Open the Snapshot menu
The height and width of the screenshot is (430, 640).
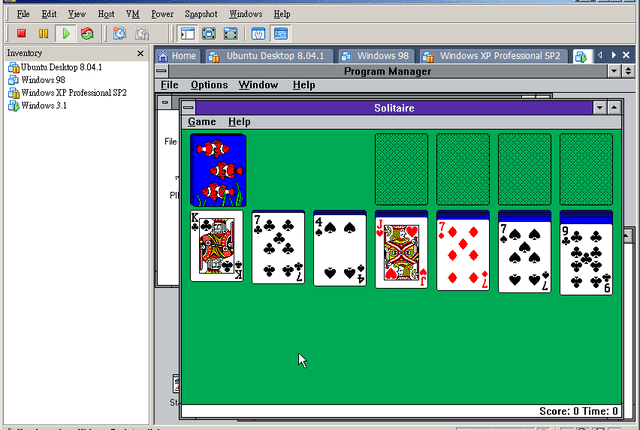tap(201, 14)
